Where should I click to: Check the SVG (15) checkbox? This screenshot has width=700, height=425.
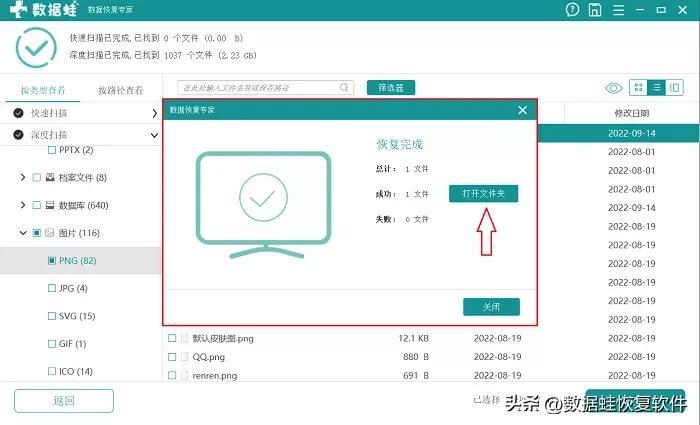[x=52, y=316]
